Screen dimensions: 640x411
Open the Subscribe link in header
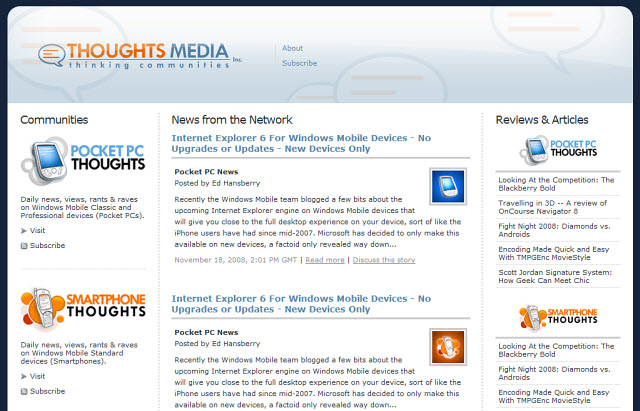pos(299,63)
